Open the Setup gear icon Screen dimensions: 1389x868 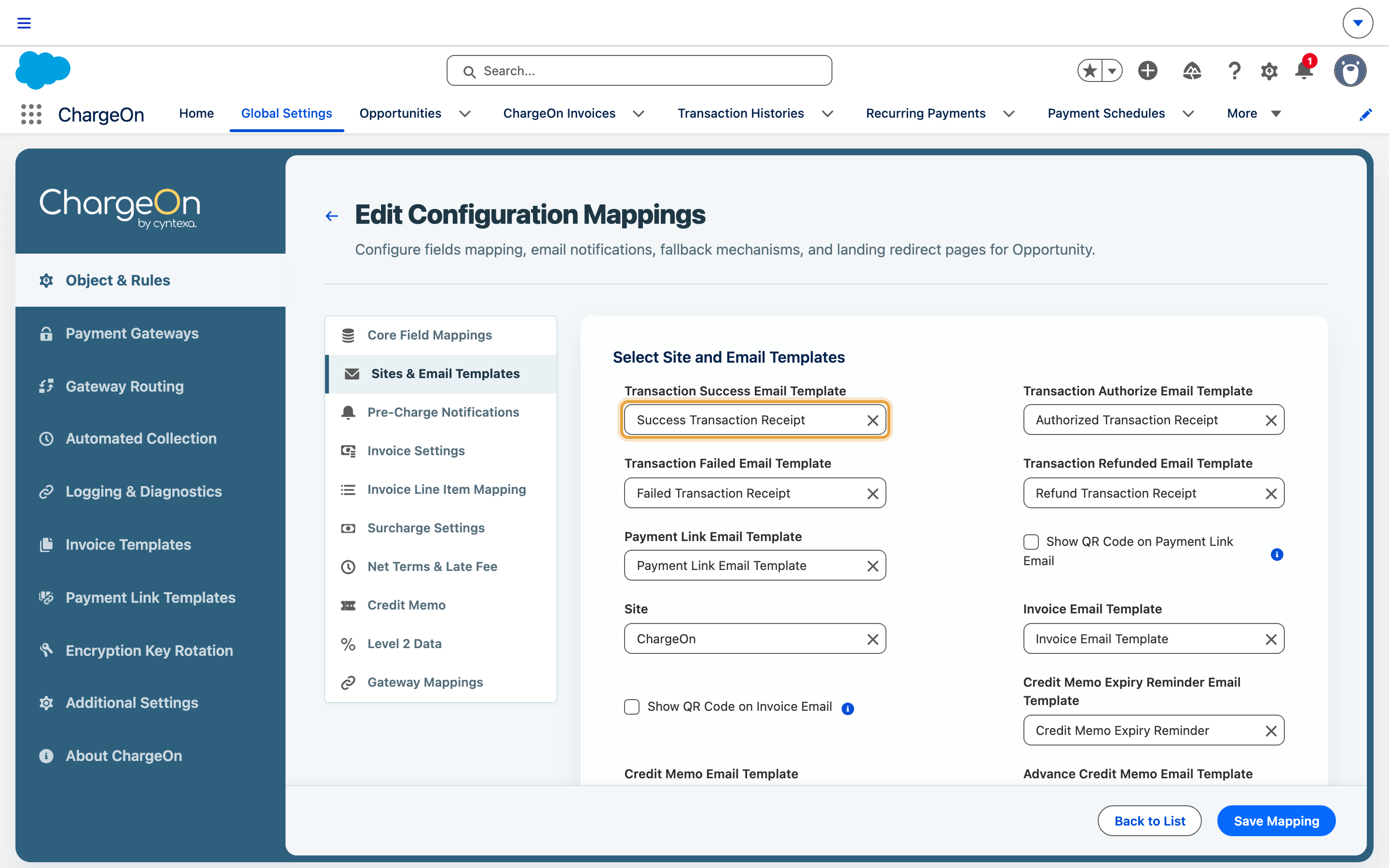pos(1269,71)
